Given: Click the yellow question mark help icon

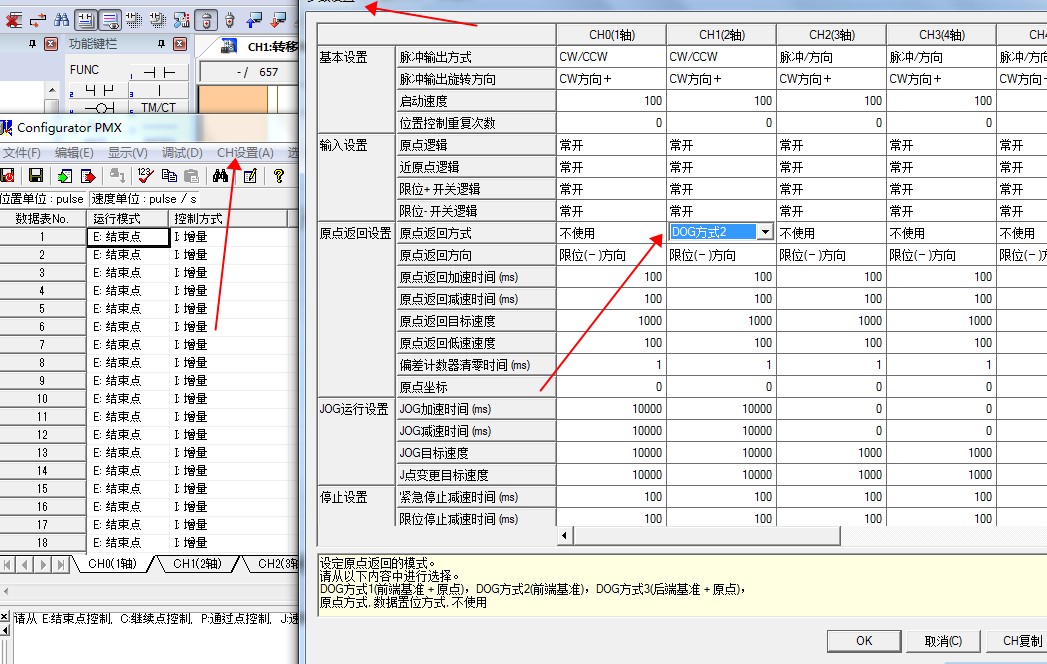Looking at the screenshot, I should pos(279,176).
